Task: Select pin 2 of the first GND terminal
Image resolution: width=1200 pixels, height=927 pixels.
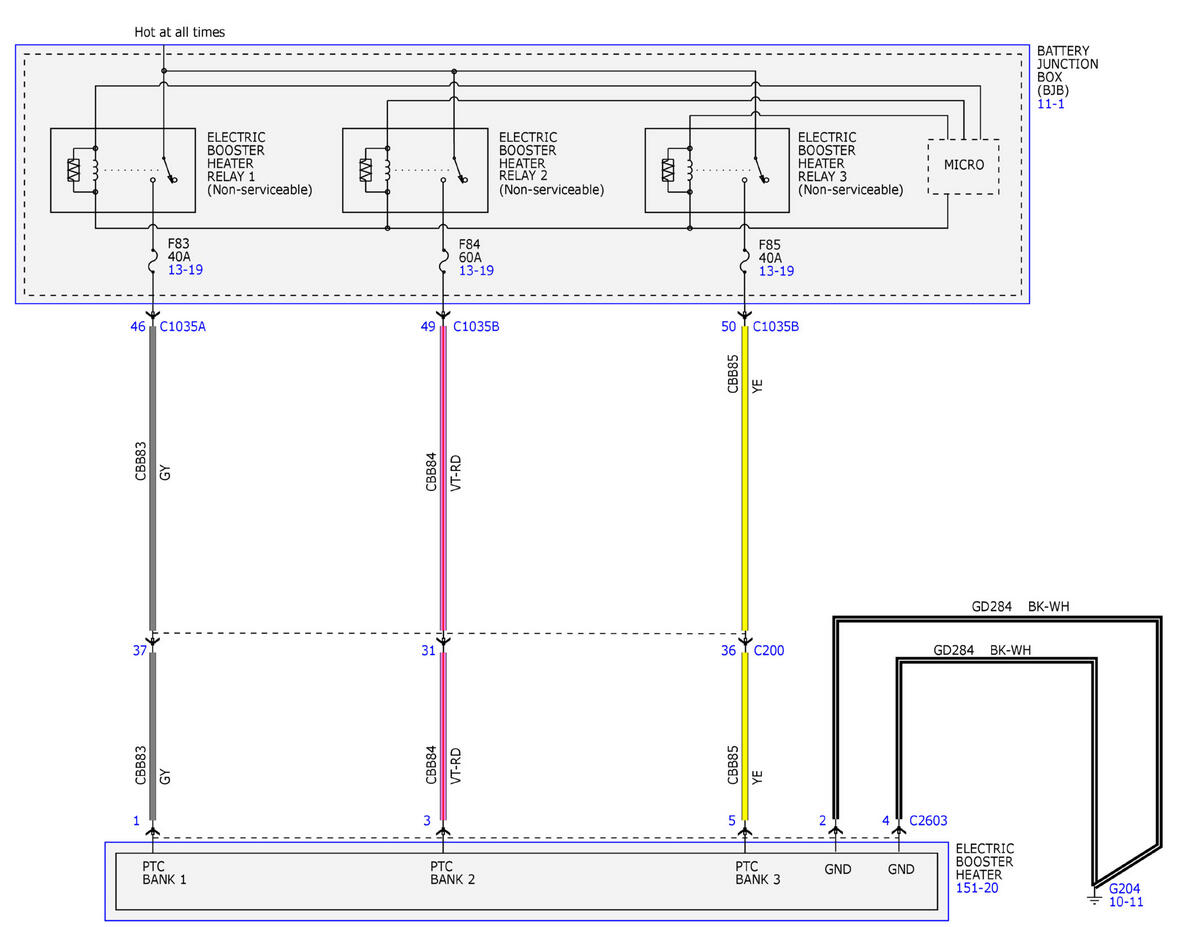Action: [823, 821]
